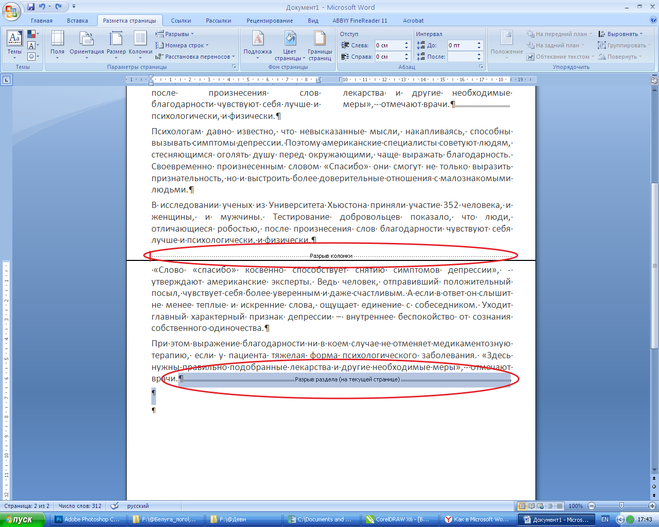The height and width of the screenshot is (527, 659).
Task: Open the Расстановка переносов dropdown
Action: click(x=196, y=57)
